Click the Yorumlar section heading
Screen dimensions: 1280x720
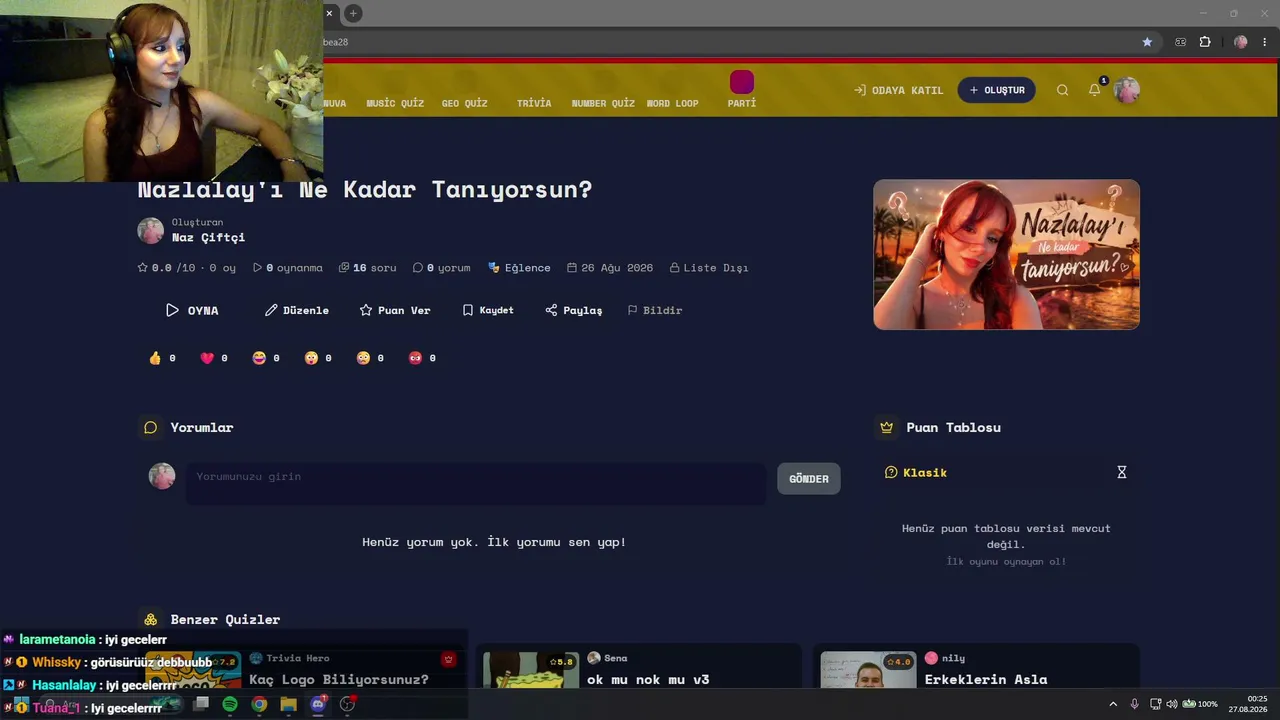click(x=202, y=428)
